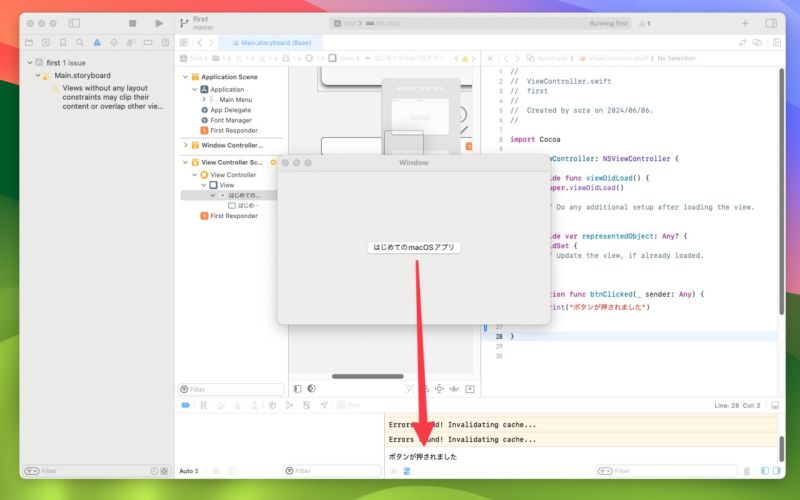Viewport: 800px width, 500px height.
Task: Pause program execution in debug bar
Action: click(204, 405)
